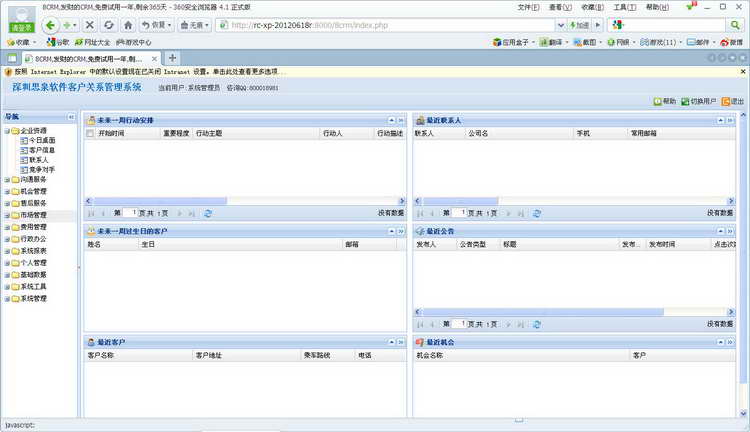This screenshot has height=432, width=750.
Task: Click 切换用户 switch user button
Action: click(699, 101)
